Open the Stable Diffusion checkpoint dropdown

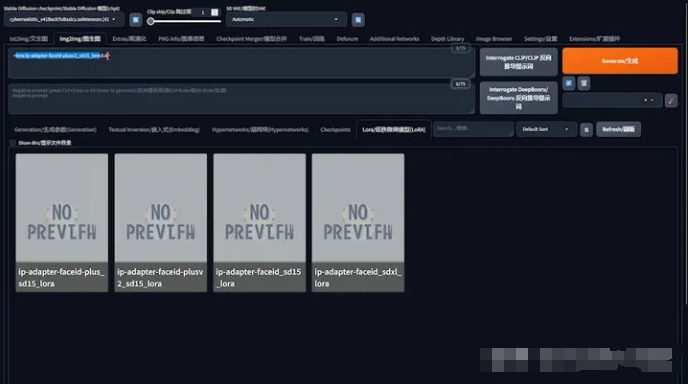coord(64,19)
